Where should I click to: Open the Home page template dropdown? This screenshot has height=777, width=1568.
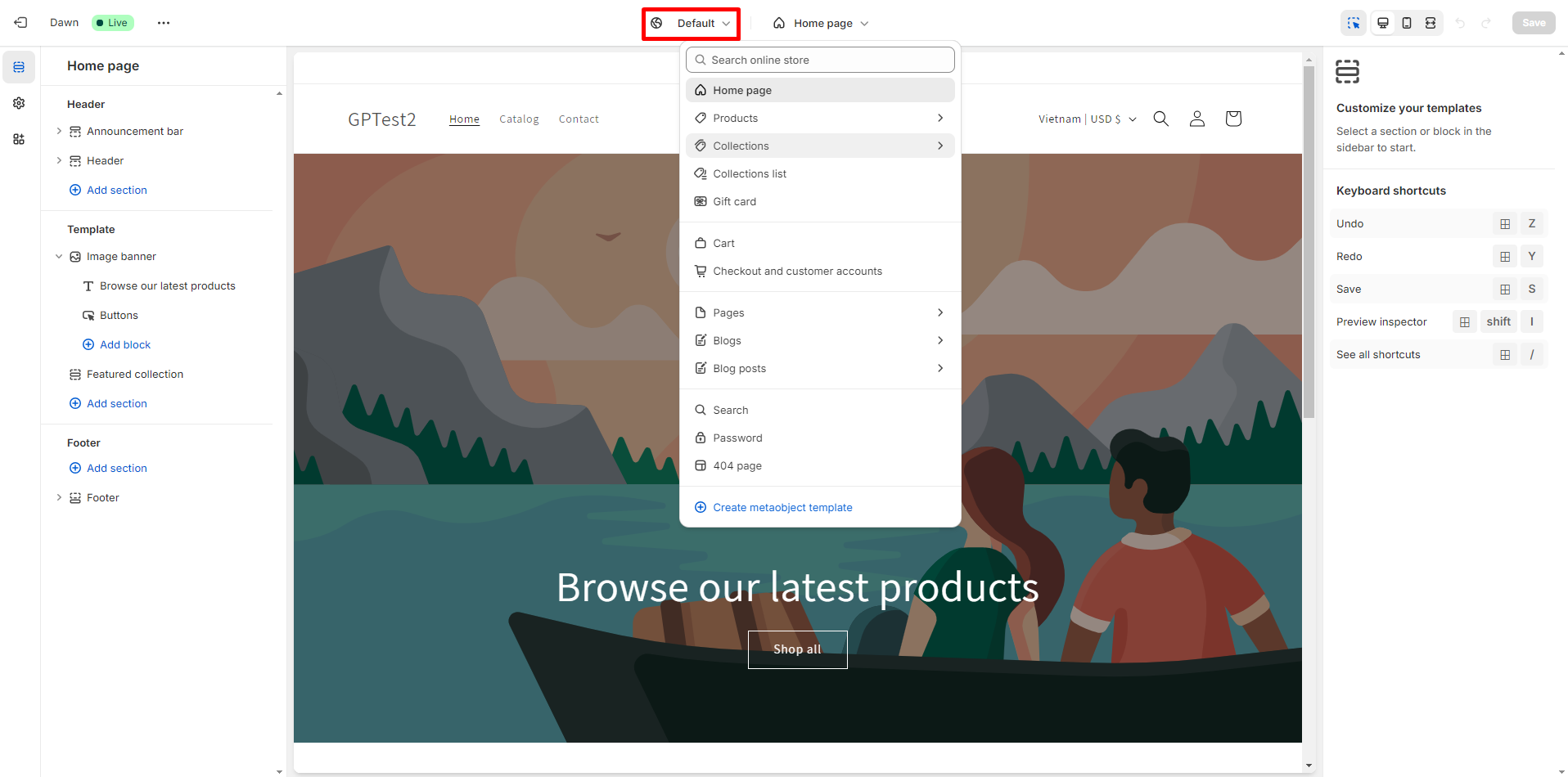821,23
